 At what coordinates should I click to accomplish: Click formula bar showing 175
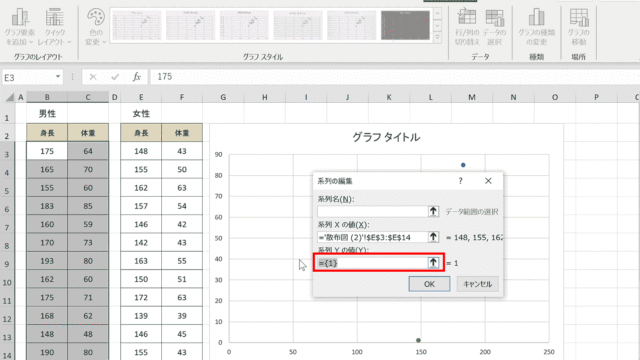pos(394,77)
